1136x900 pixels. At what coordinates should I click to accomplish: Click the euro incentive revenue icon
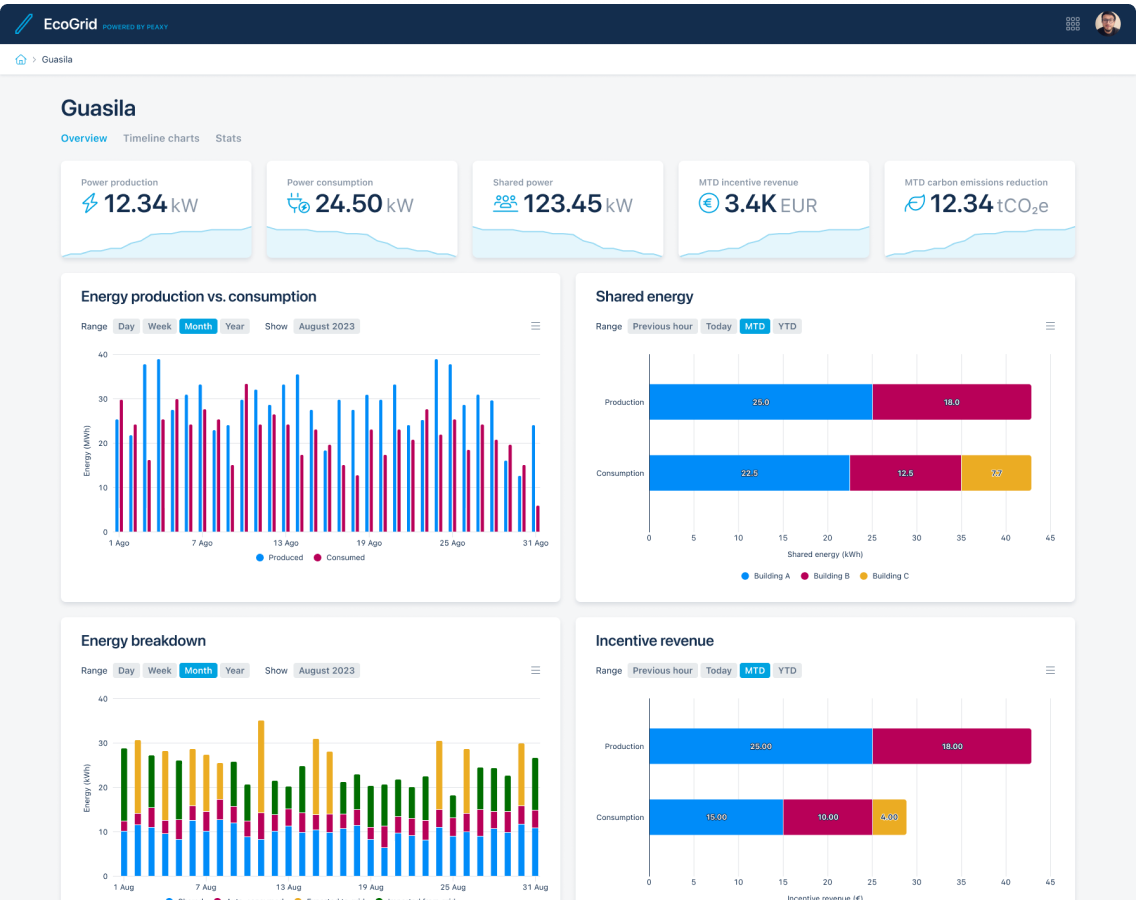(x=709, y=204)
